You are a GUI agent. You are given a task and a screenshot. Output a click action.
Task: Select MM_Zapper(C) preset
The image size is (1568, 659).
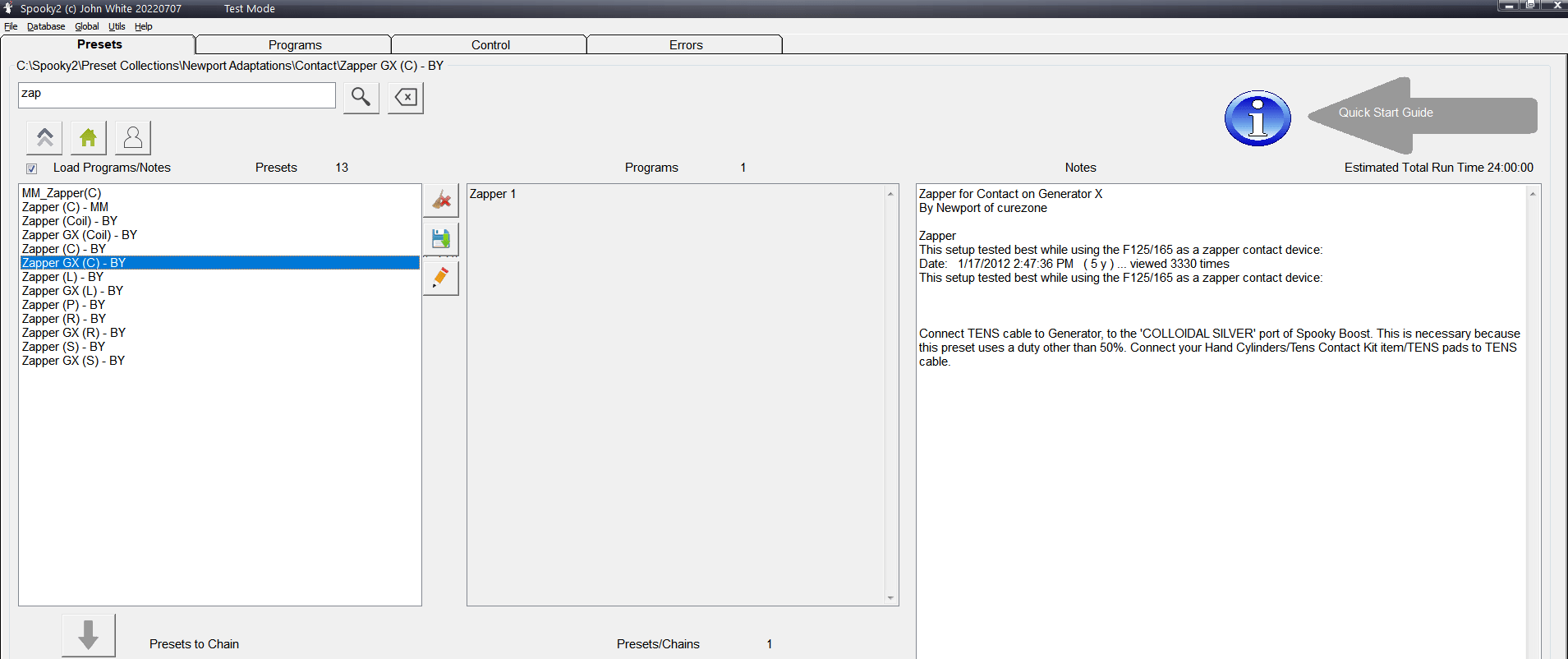tap(220, 193)
